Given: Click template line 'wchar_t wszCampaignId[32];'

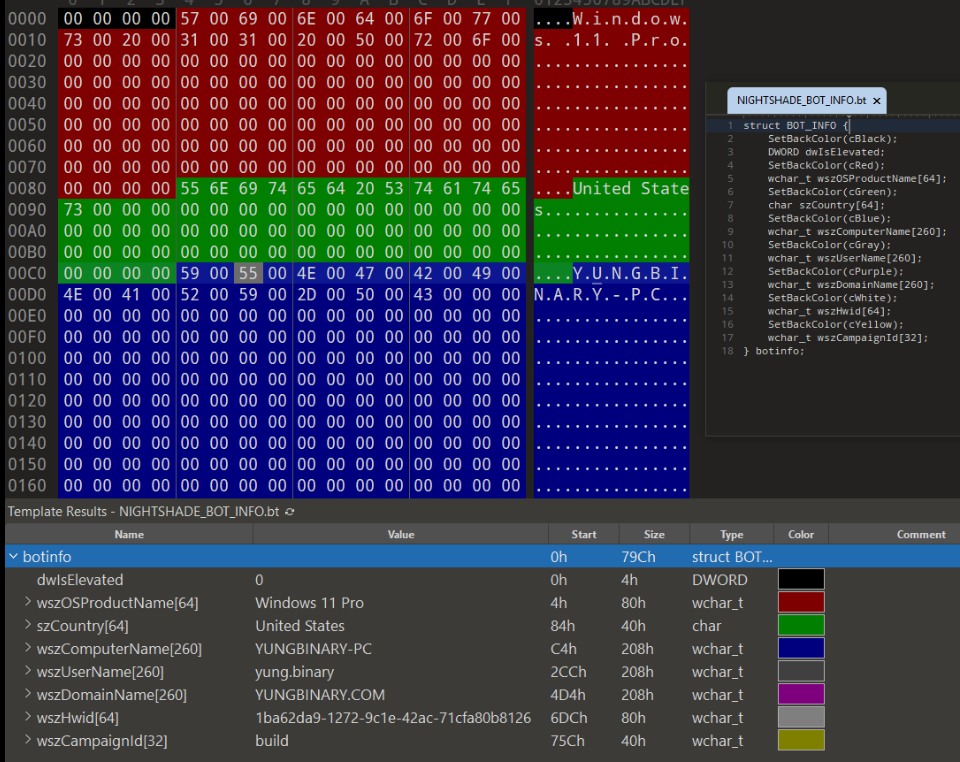Looking at the screenshot, I should 848,338.
